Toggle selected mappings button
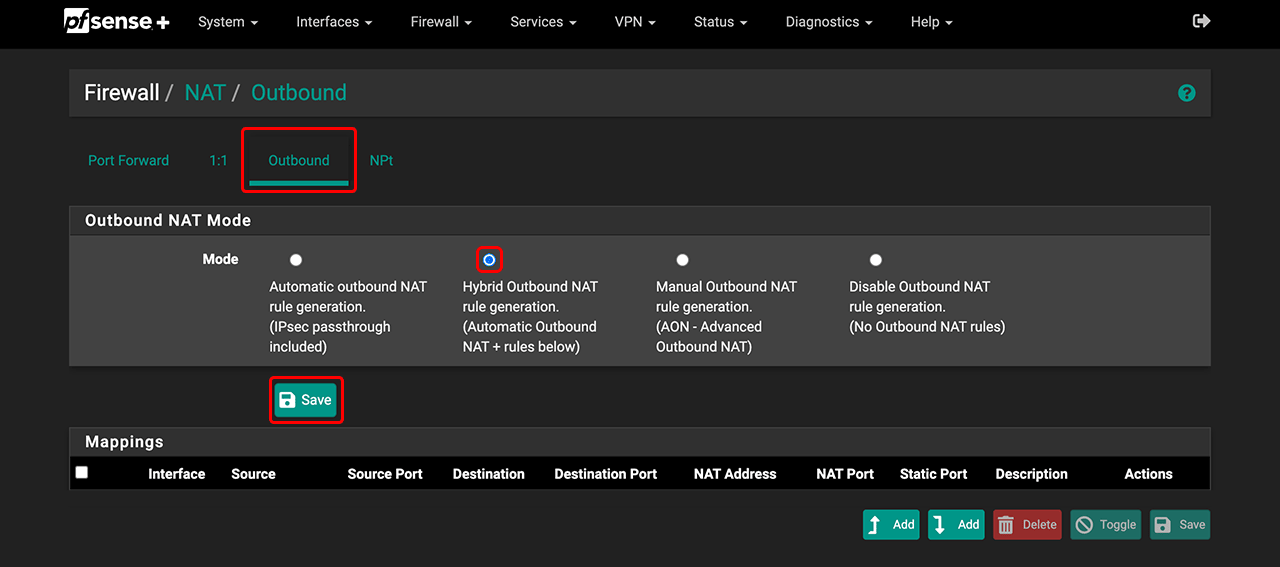The width and height of the screenshot is (1280, 567). [1105, 525]
